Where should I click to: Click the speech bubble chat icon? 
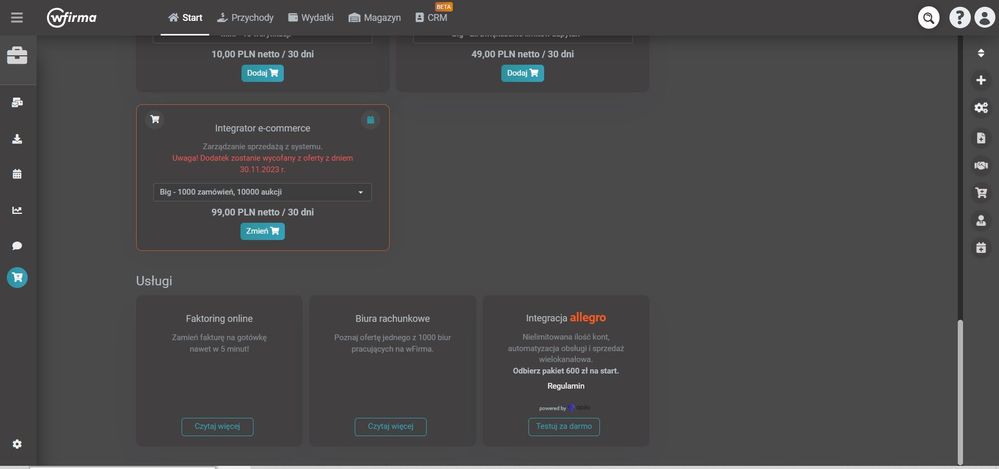pos(17,245)
